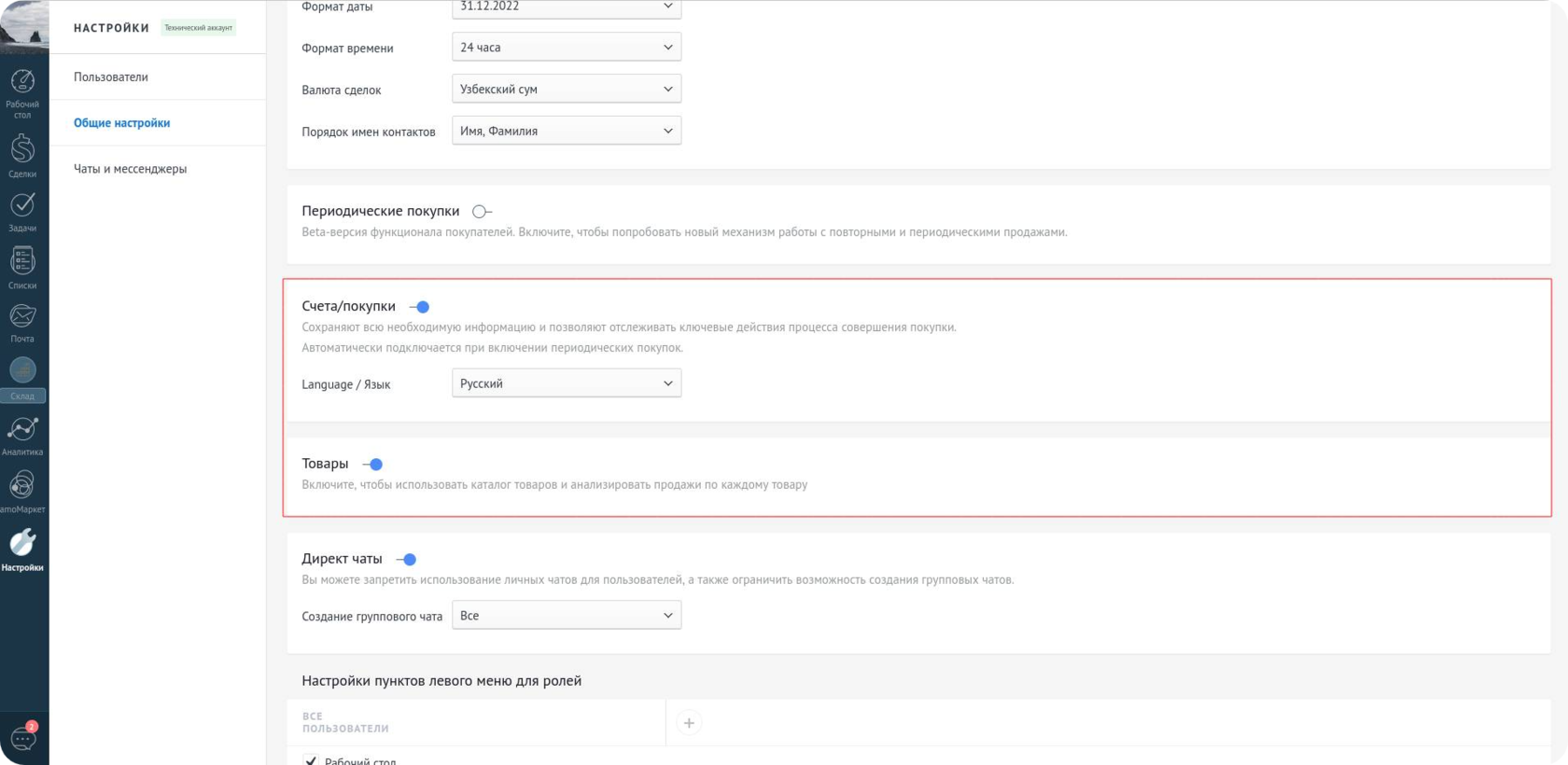Open the Аналитика analytics icon
This screenshot has height=765, width=1568.
tap(22, 433)
